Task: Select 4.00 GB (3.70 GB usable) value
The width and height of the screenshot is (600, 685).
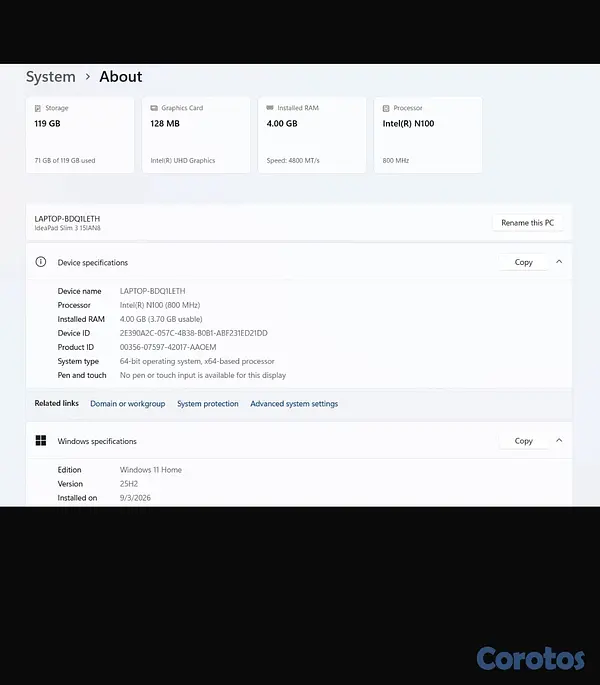Action: pos(161,319)
